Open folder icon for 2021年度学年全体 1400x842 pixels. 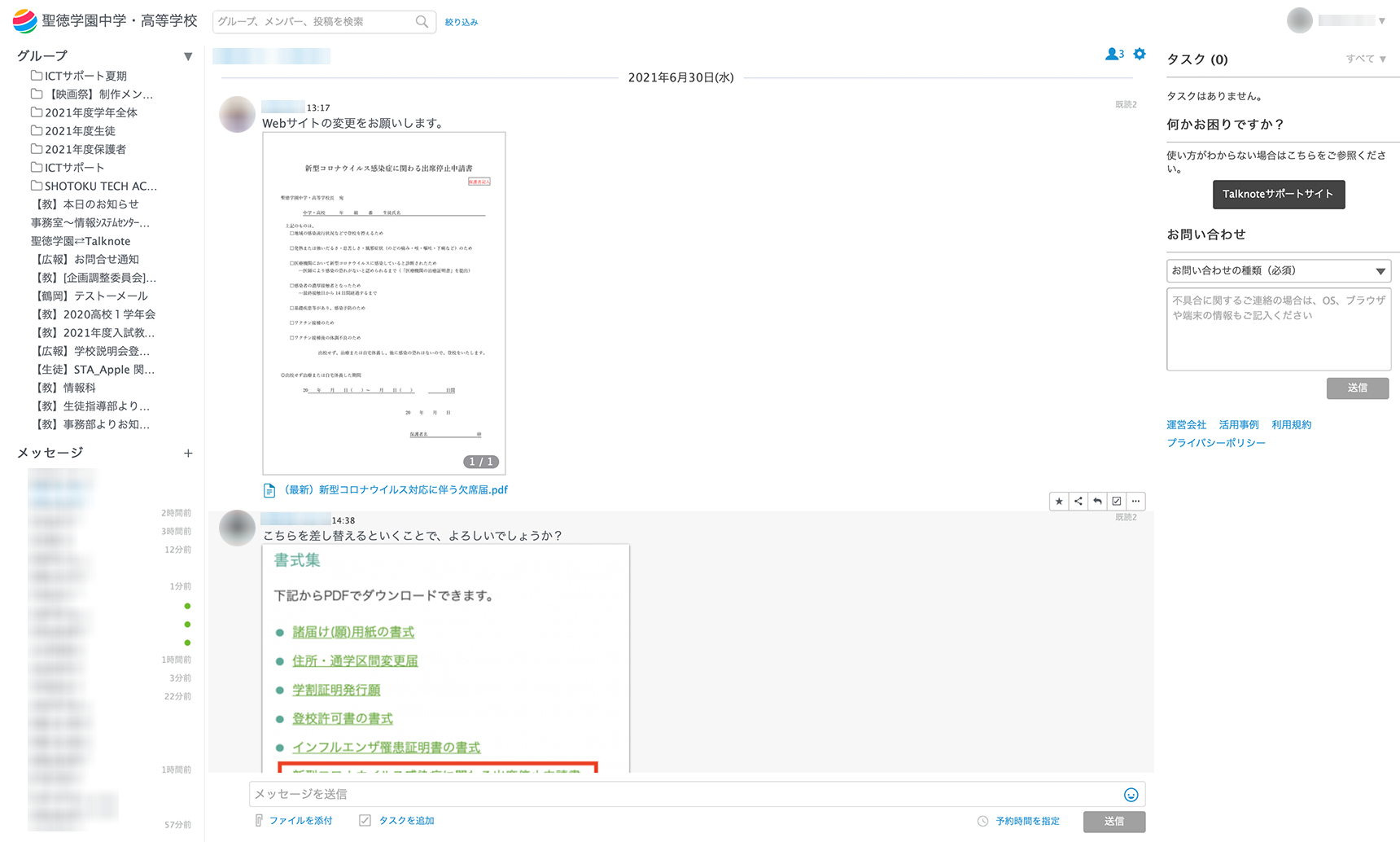tap(37, 112)
